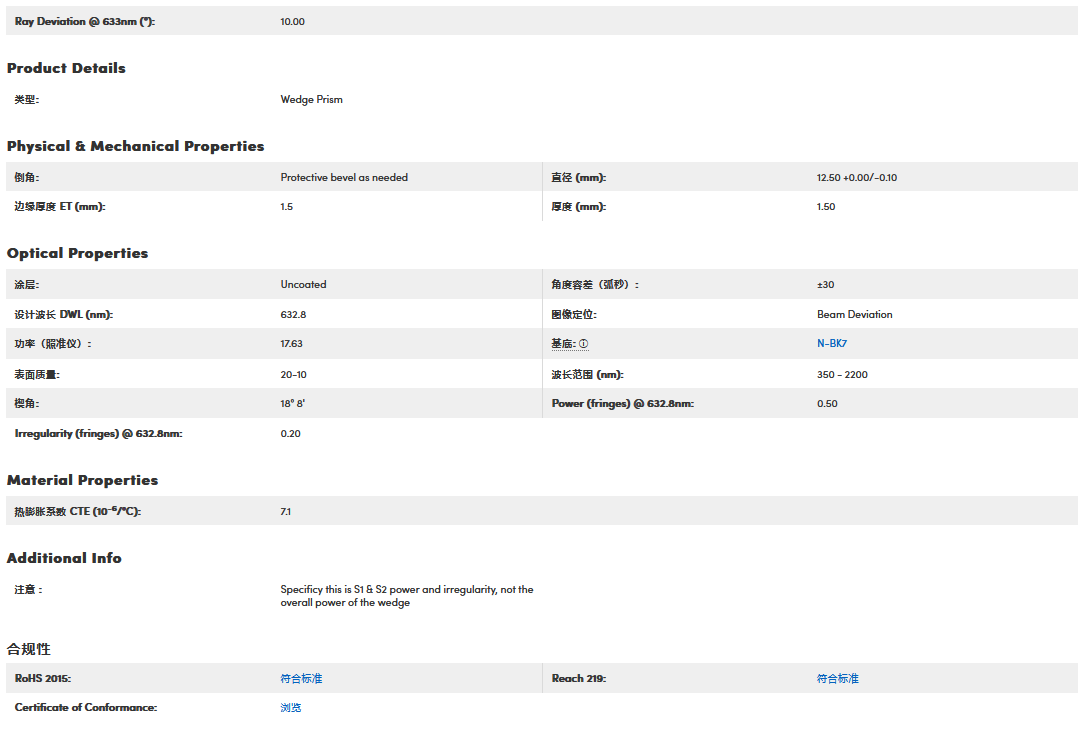This screenshot has height=732, width=1082.
Task: Click the Material Properties heading
Action: point(82,480)
